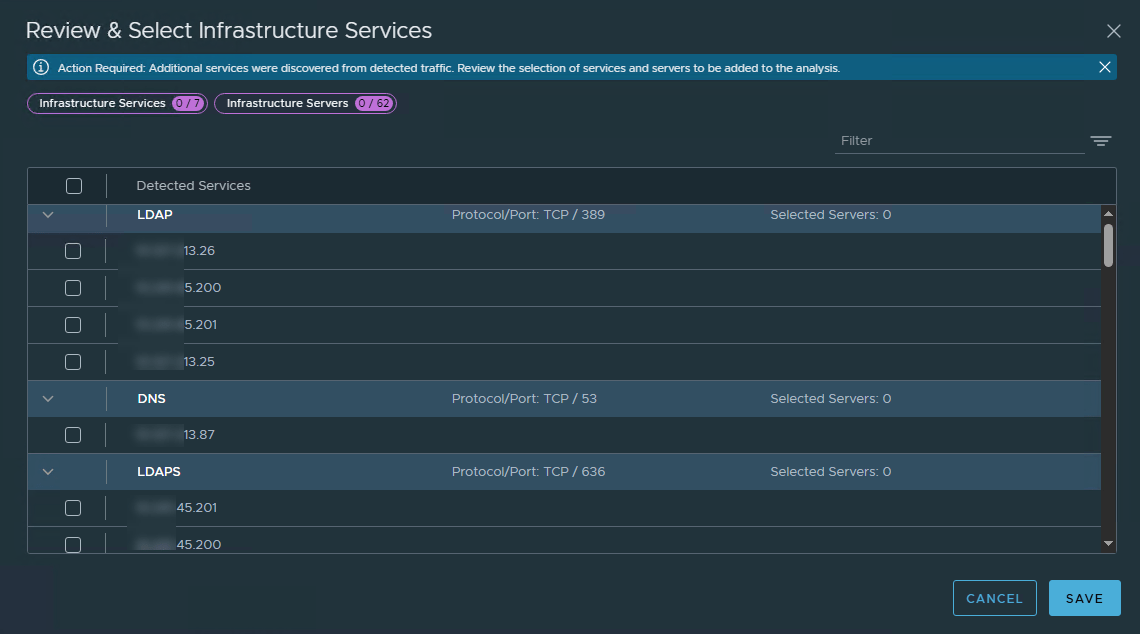Click into the Filter text field
The height and width of the screenshot is (634, 1140).
[x=959, y=141]
